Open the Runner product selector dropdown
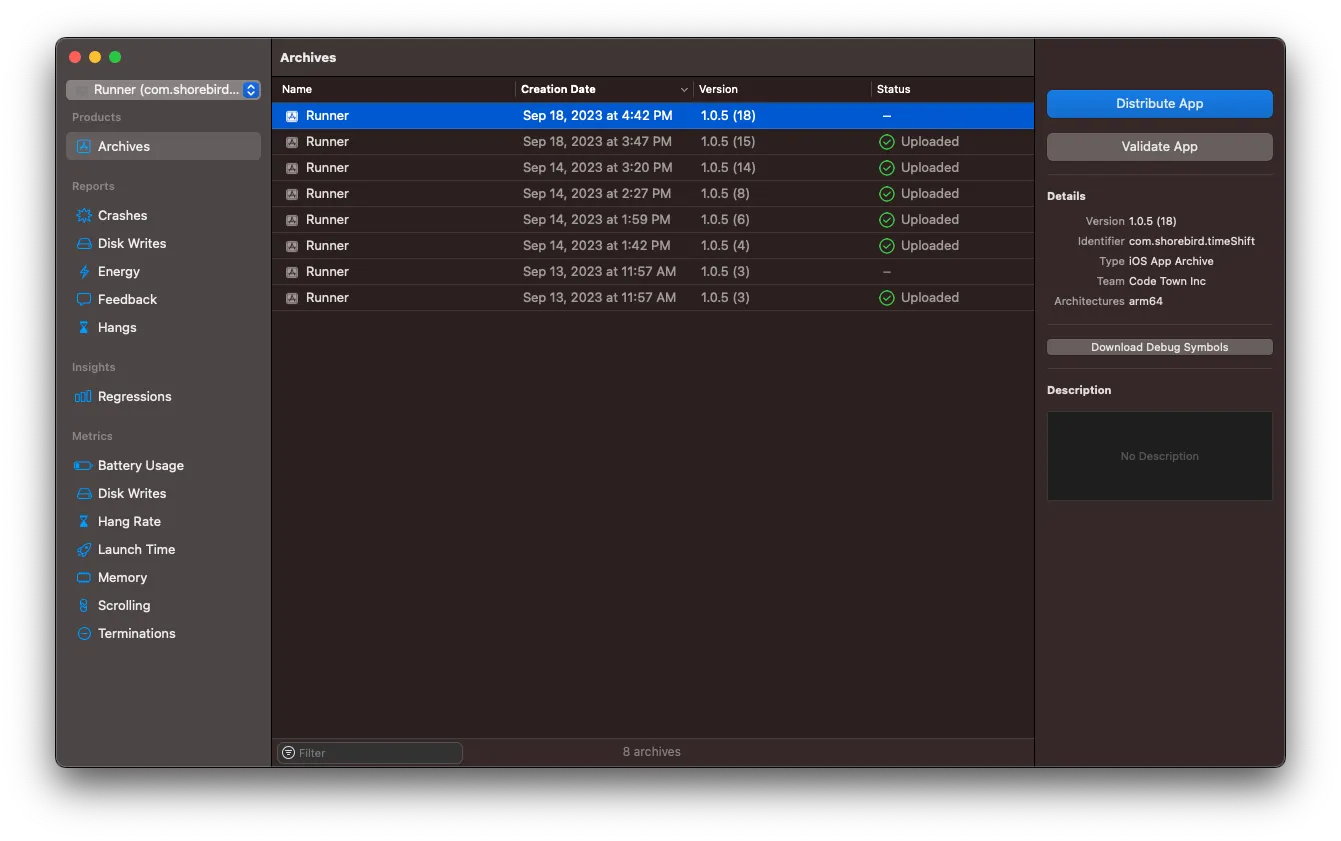Screen dimensions: 1341x841 [x=163, y=90]
